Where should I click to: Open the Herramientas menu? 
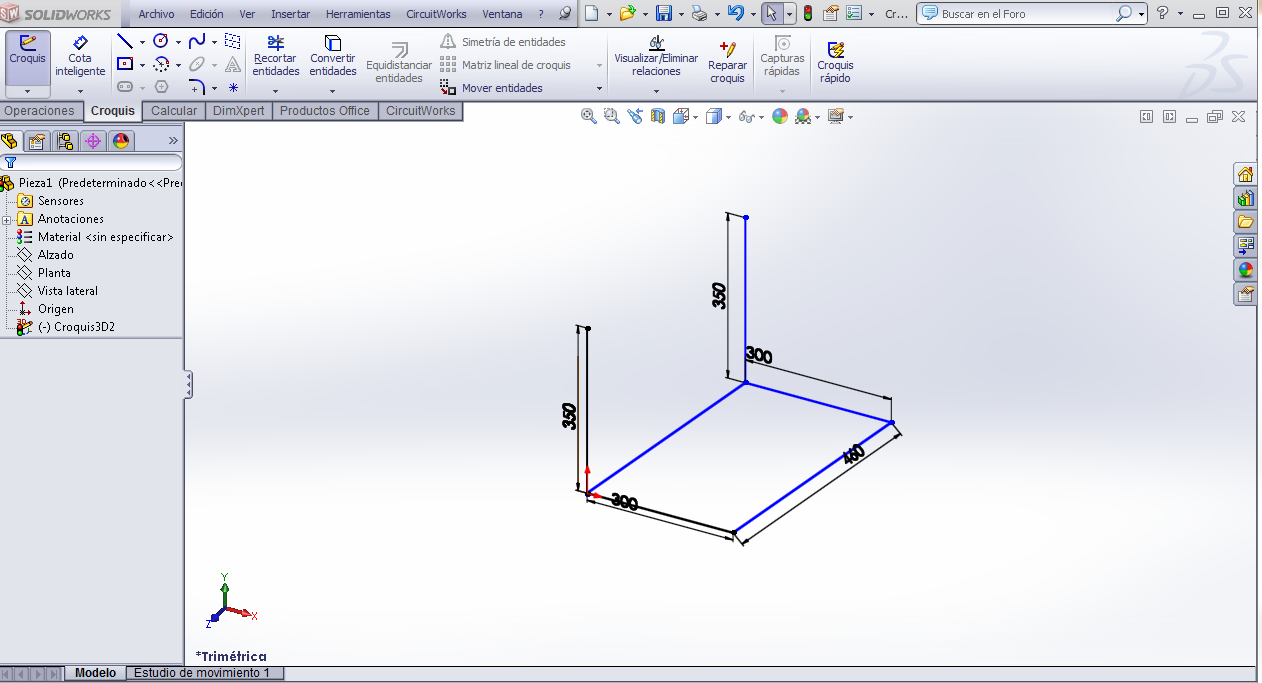[x=358, y=14]
